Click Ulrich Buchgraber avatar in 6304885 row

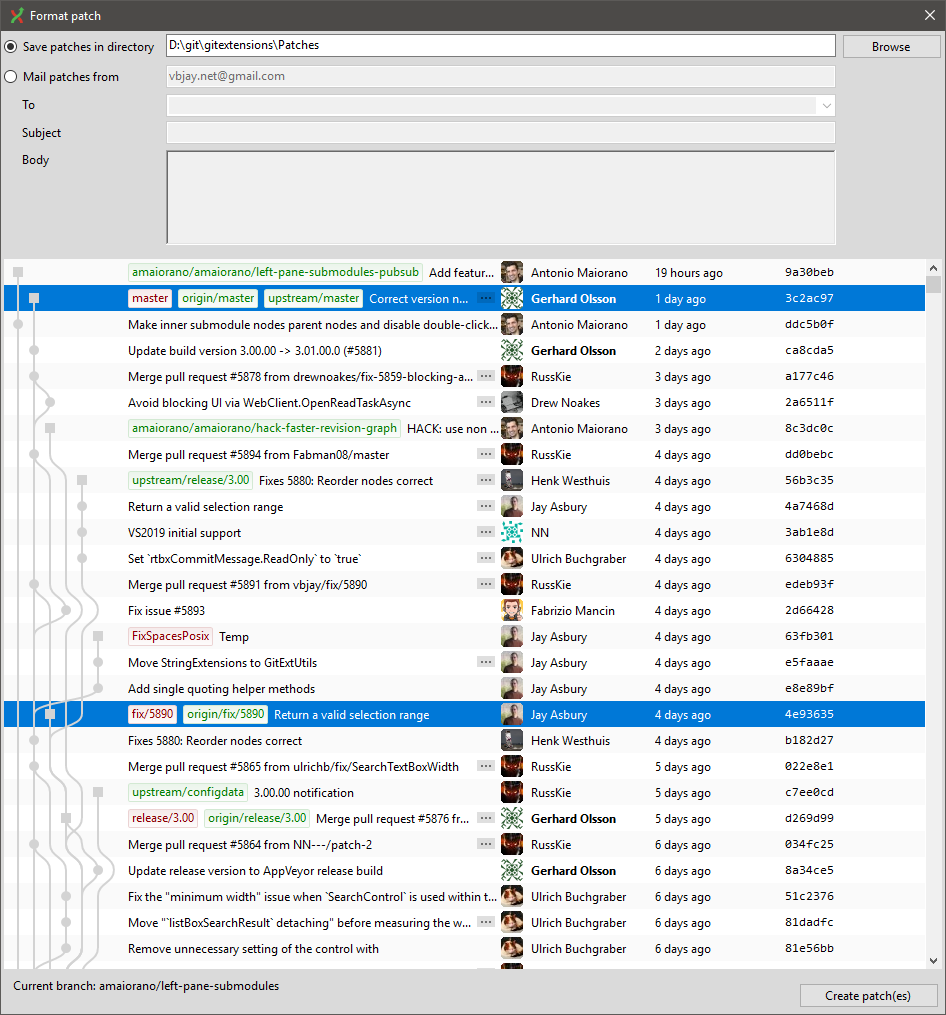(x=512, y=559)
